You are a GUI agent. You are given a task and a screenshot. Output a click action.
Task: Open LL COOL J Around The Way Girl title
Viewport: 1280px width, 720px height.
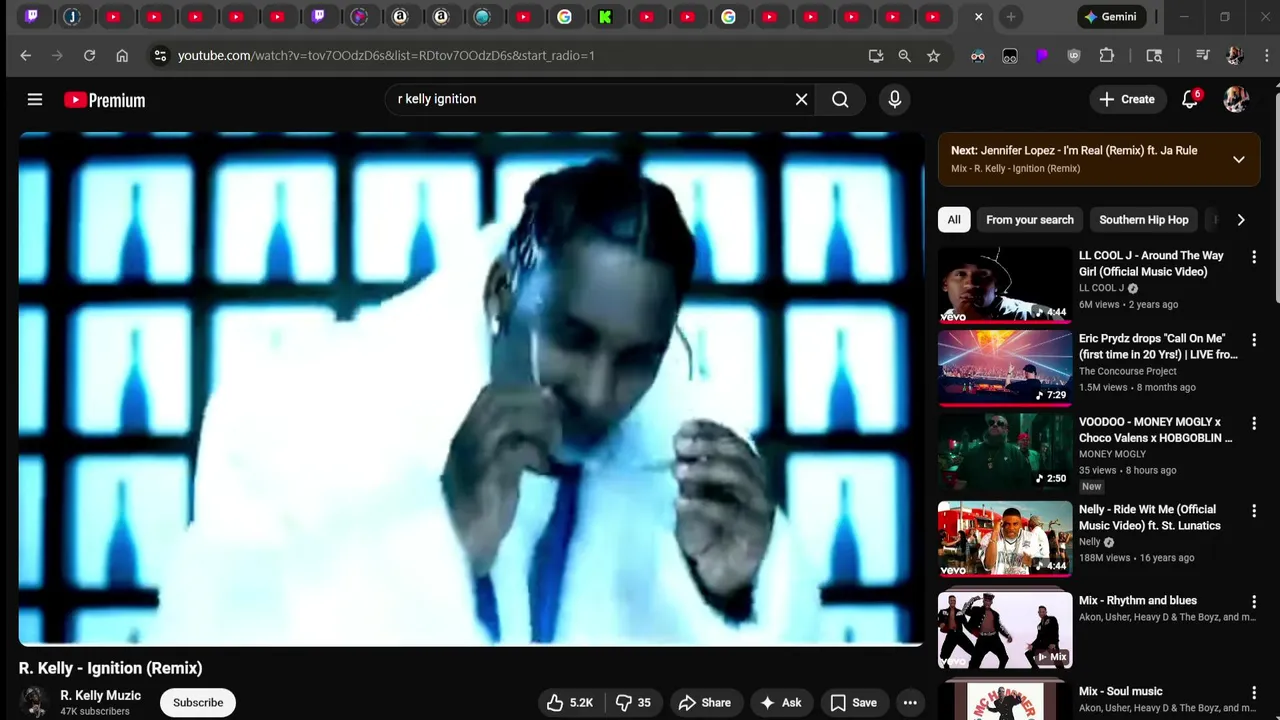click(1151, 263)
